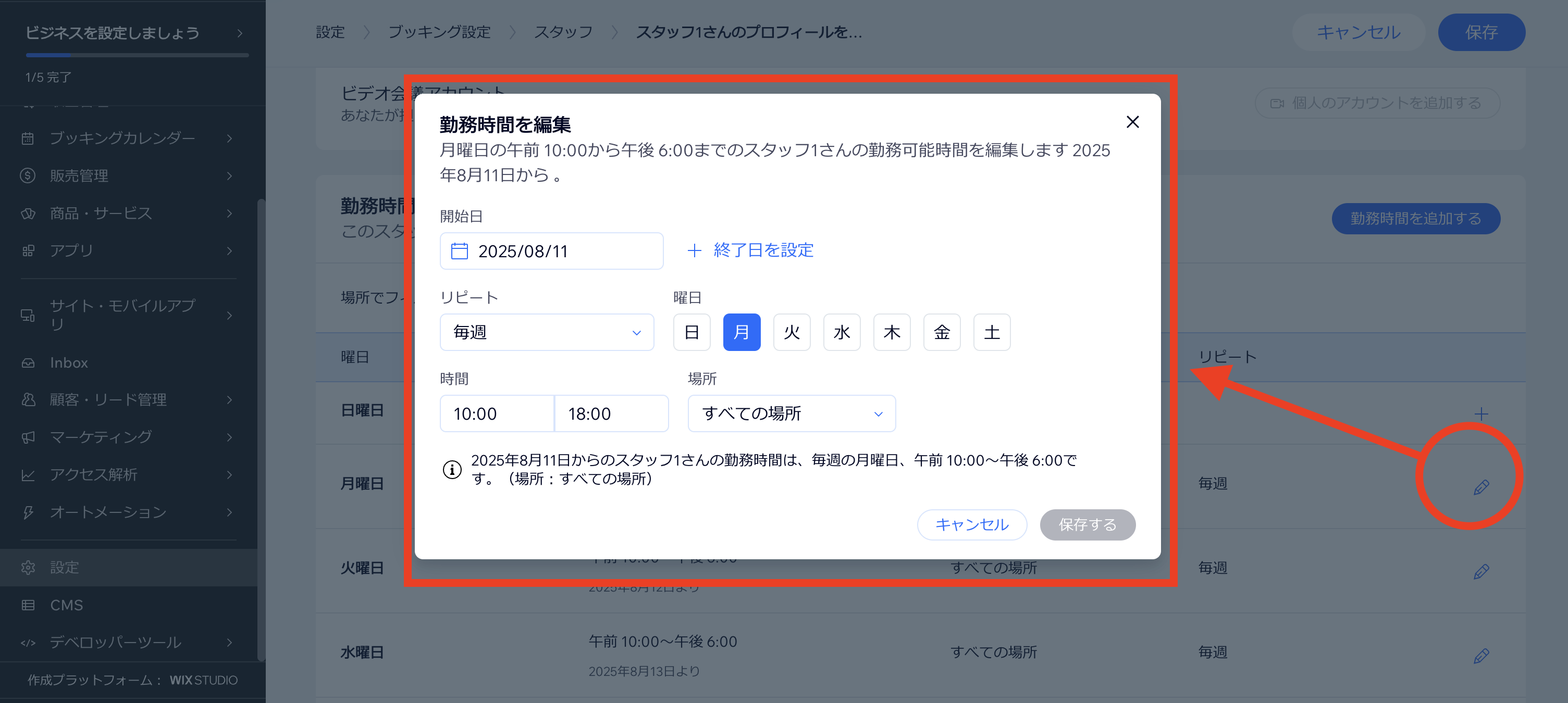The height and width of the screenshot is (703, 1568).
Task: Click the plus icon on the 日曜日 row
Action: pos(1481,413)
